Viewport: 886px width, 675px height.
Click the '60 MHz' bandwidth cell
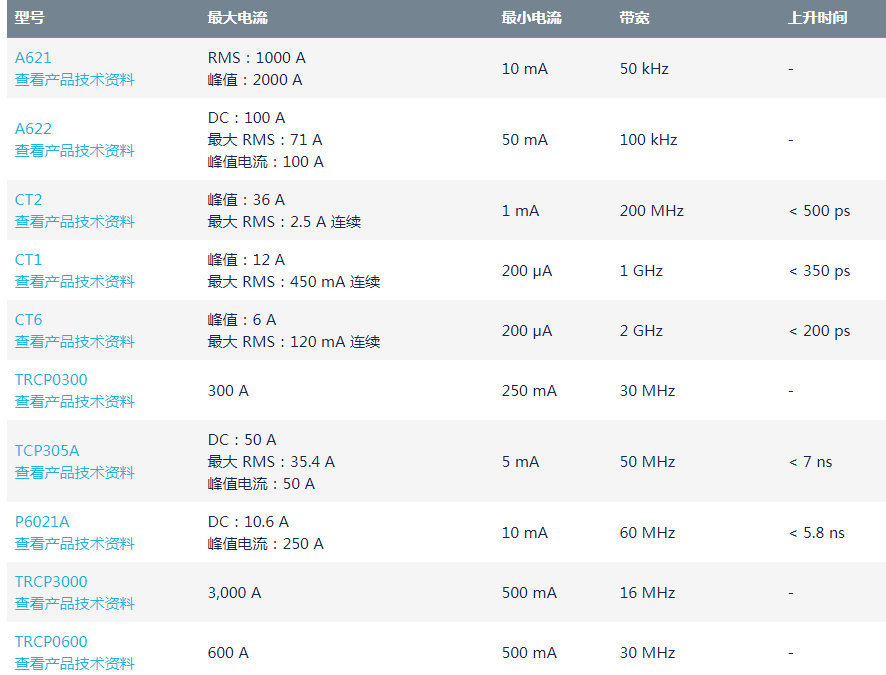(x=648, y=533)
